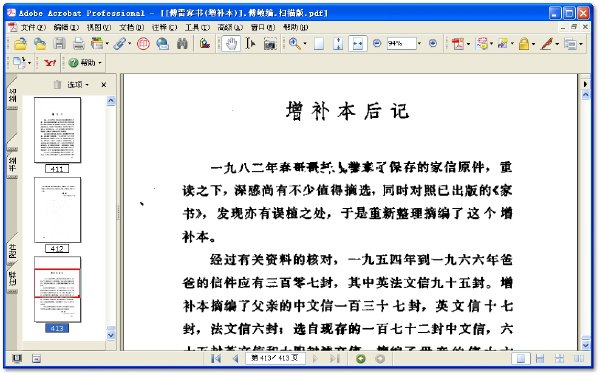Click the document pane menu arrow at top right
This screenshot has width=600, height=375.
[585, 84]
